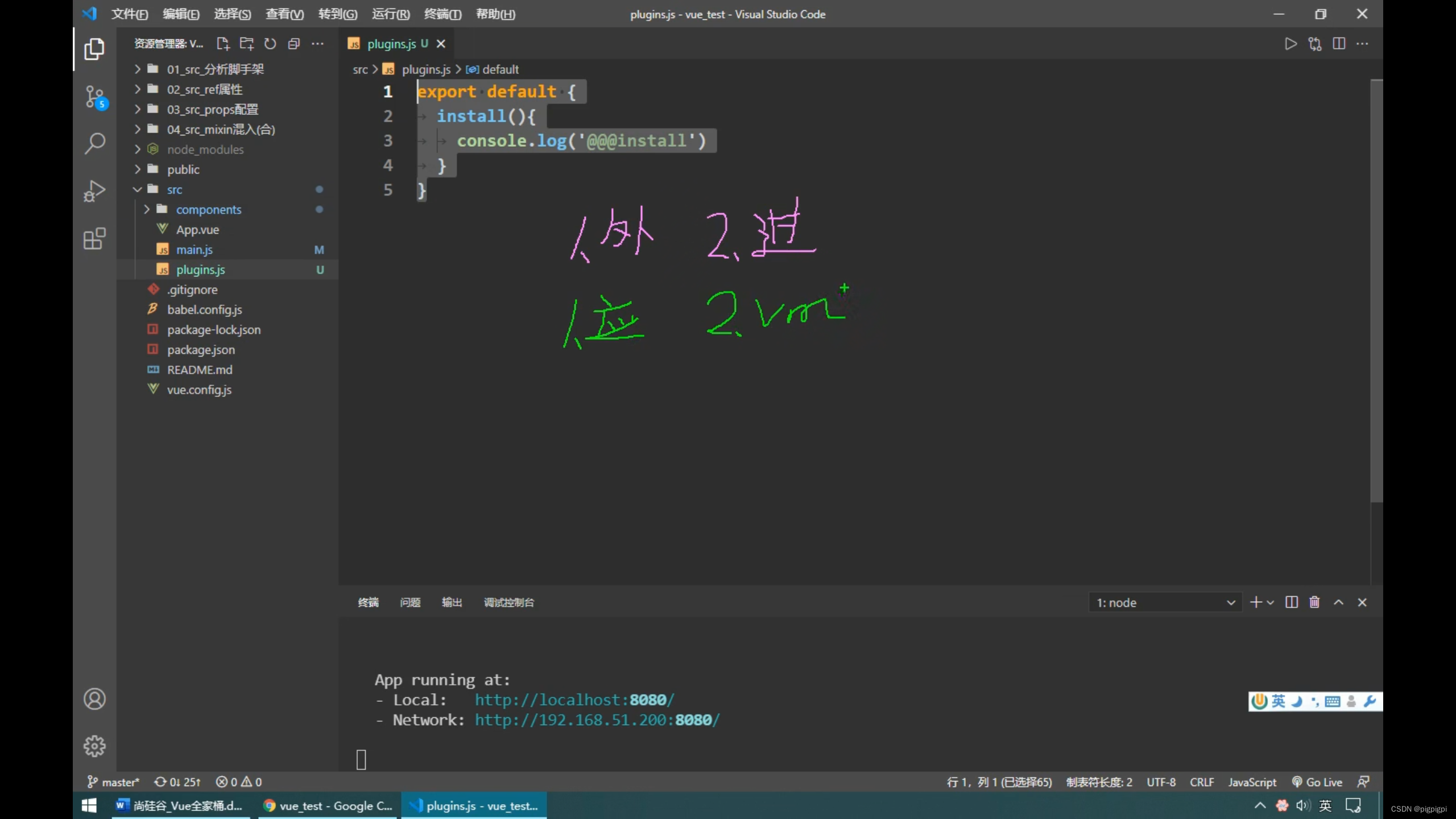Add a new terminal with plus icon
The image size is (1456, 819).
1256,602
